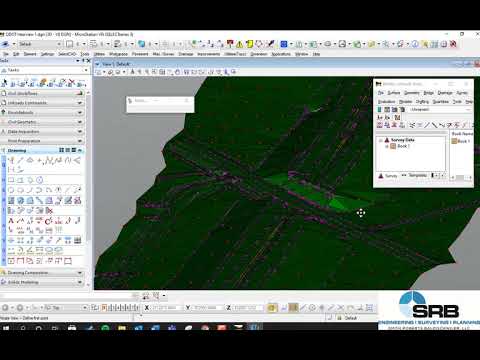Click the X coordinate input field
The image size is (480, 360).
tap(167, 308)
